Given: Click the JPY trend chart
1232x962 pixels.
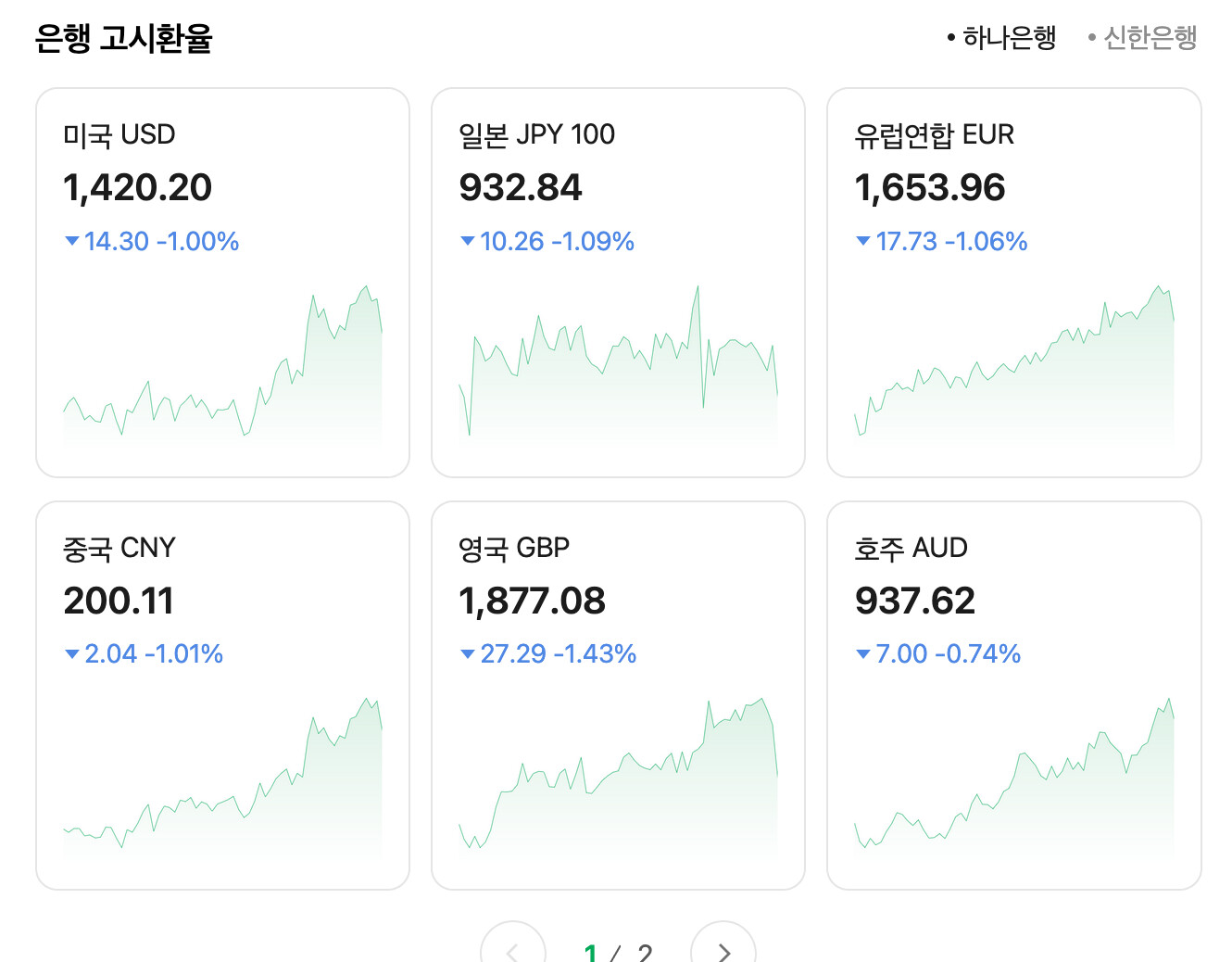Looking at the screenshot, I should pyautogui.click(x=618, y=371).
